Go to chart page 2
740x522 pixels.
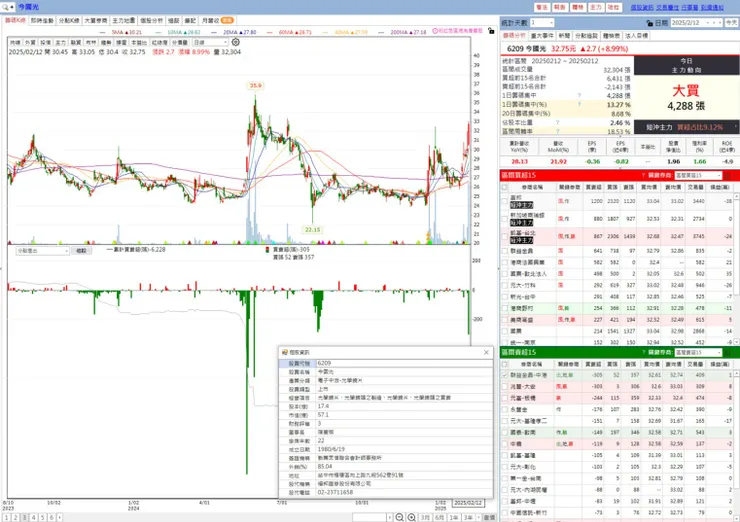[16, 517]
